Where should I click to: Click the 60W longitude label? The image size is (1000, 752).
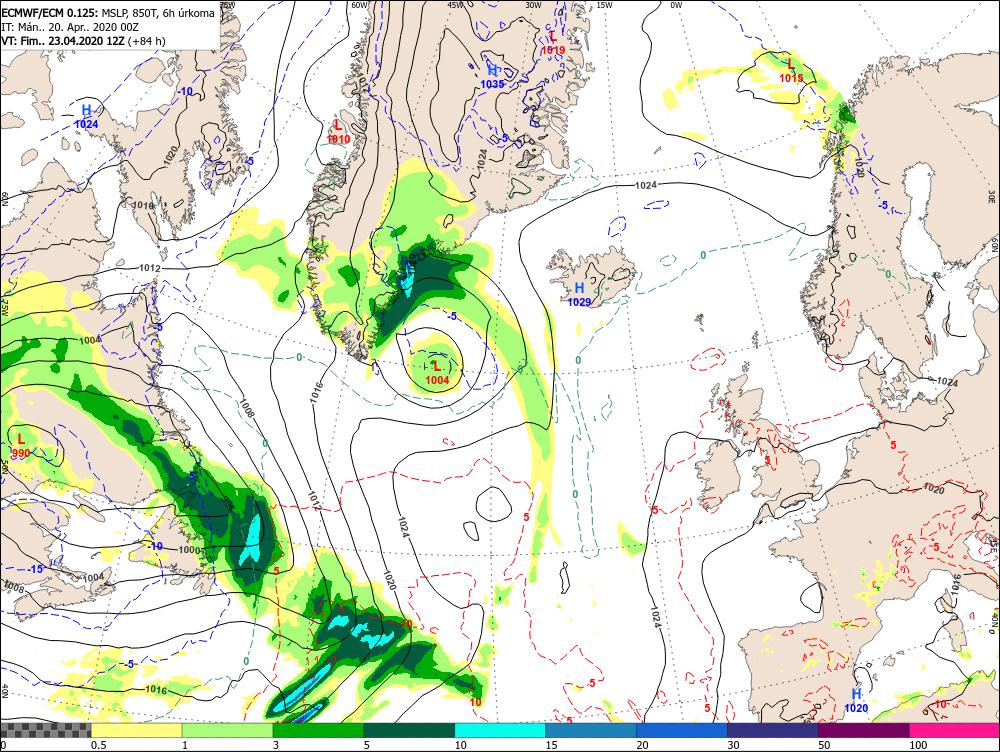tap(360, 5)
